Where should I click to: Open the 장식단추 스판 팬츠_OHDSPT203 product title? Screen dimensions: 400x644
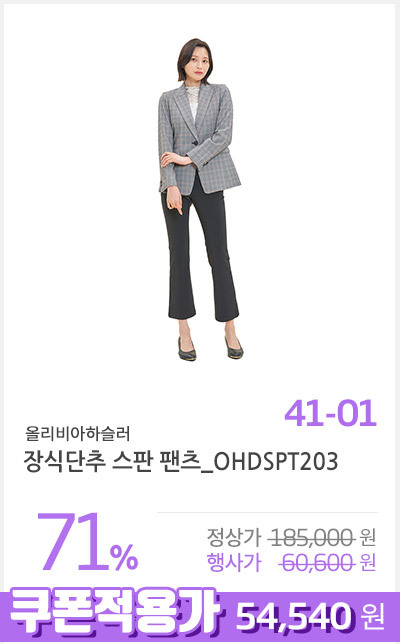pyautogui.click(x=181, y=462)
